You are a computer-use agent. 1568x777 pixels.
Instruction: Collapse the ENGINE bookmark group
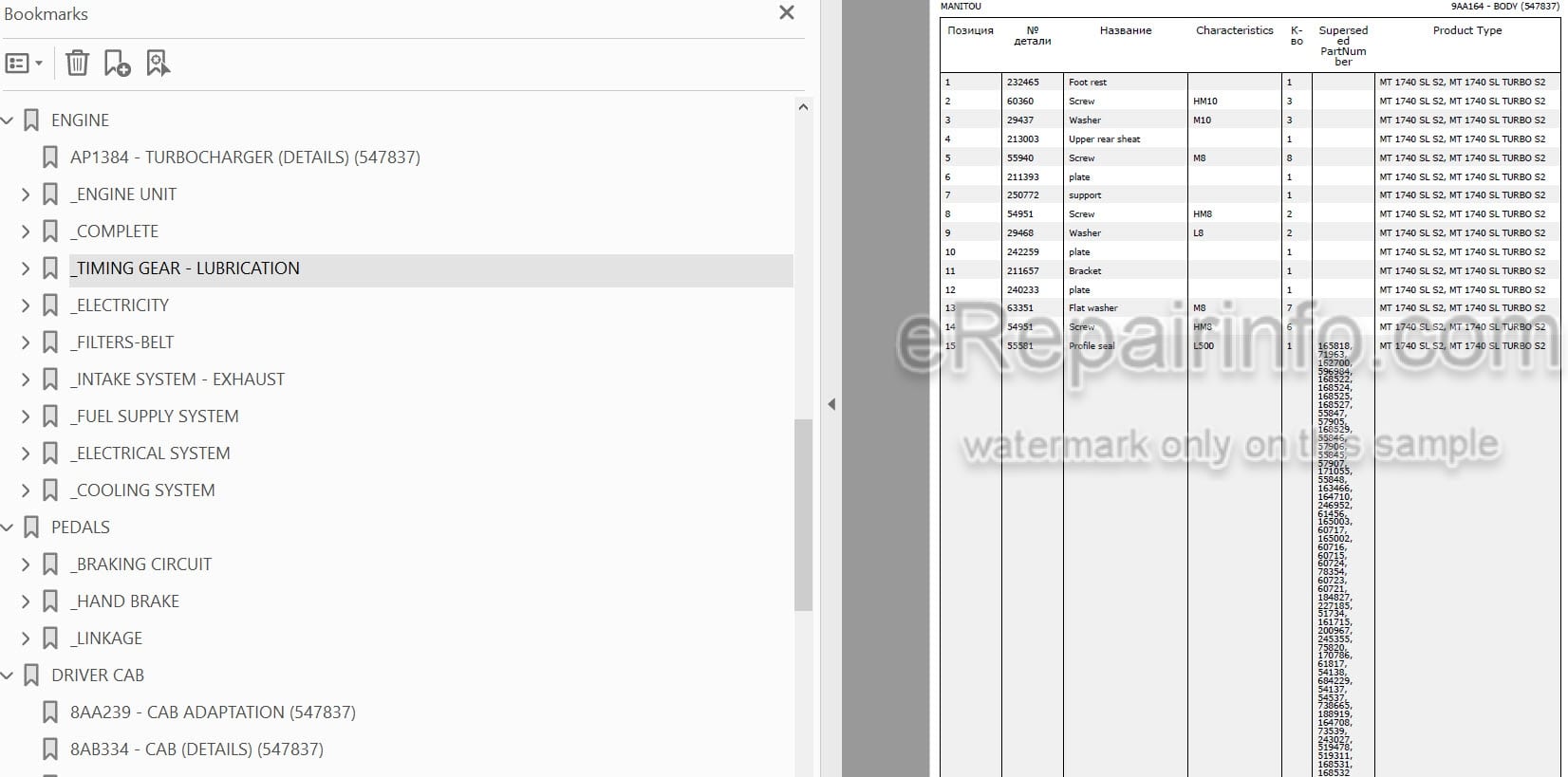[x=8, y=120]
